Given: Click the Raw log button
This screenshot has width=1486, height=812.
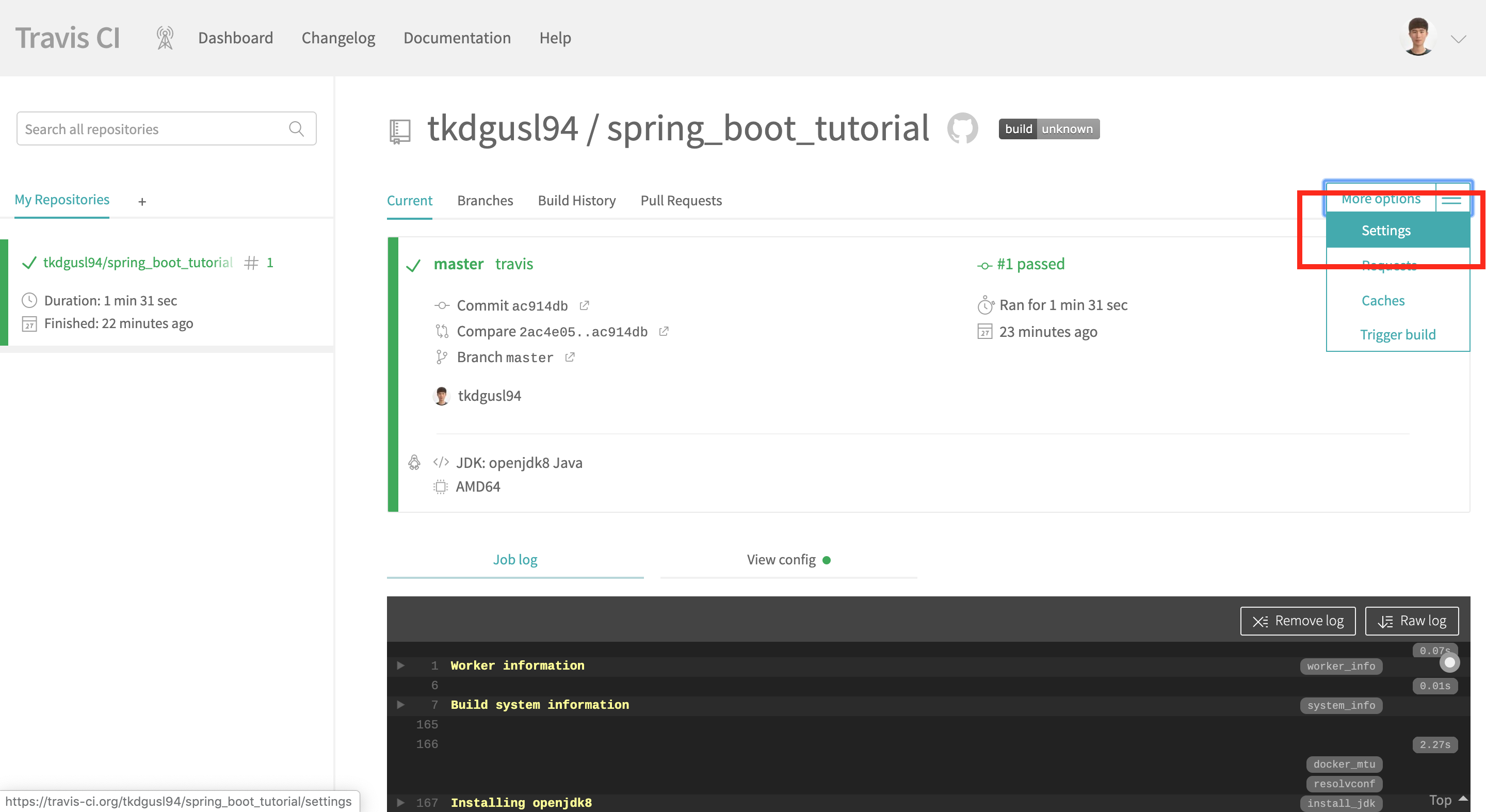Looking at the screenshot, I should click(x=1412, y=621).
